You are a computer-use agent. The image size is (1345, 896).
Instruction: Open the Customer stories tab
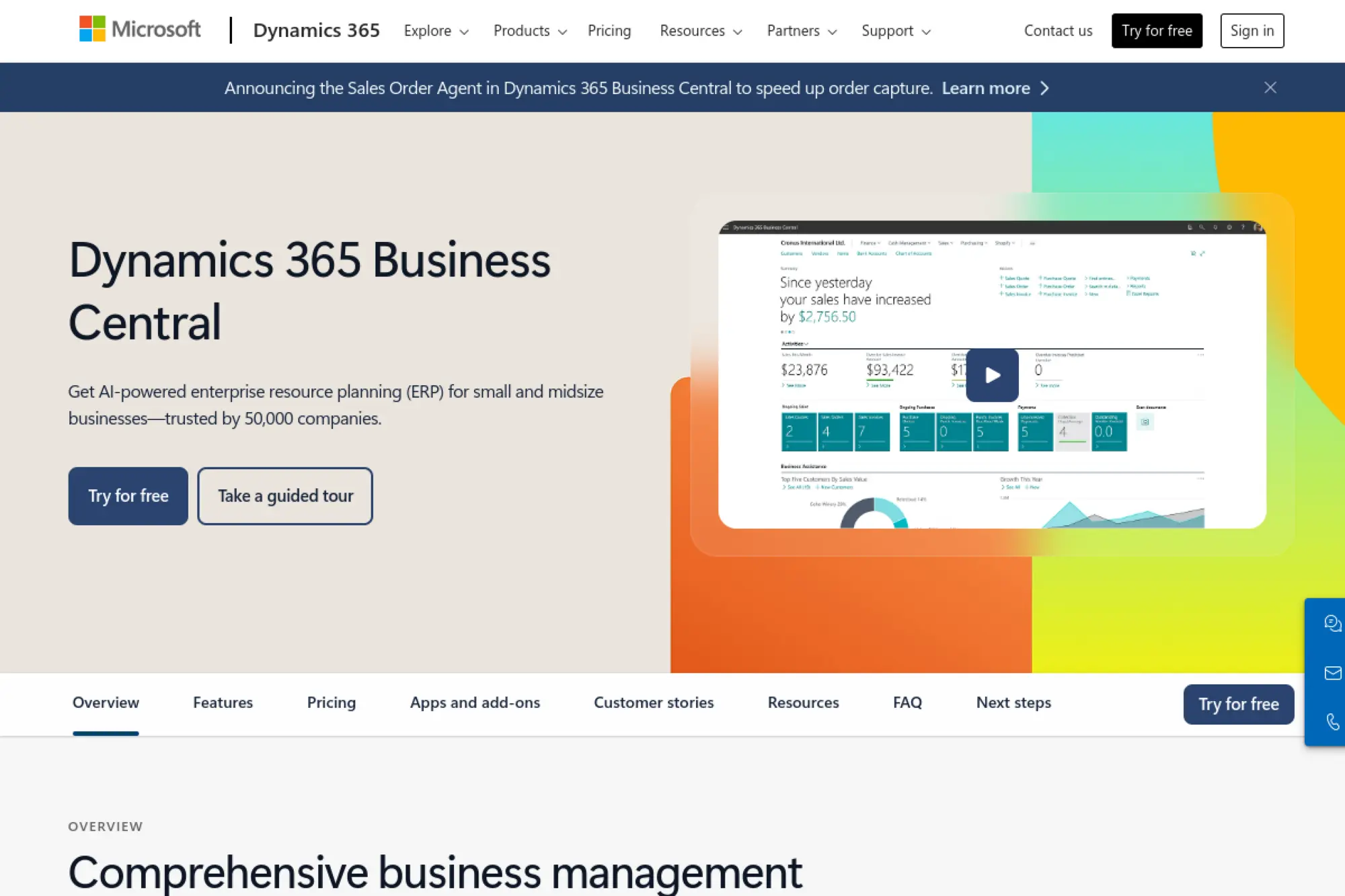pyautogui.click(x=653, y=702)
